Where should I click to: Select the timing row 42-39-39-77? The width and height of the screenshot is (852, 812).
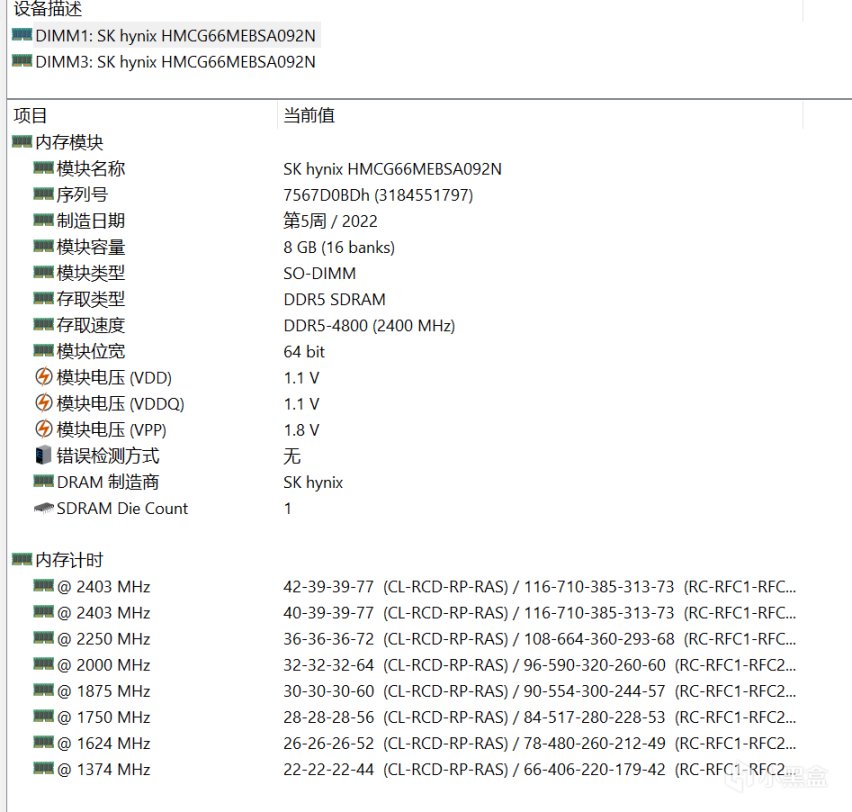[x=539, y=586]
